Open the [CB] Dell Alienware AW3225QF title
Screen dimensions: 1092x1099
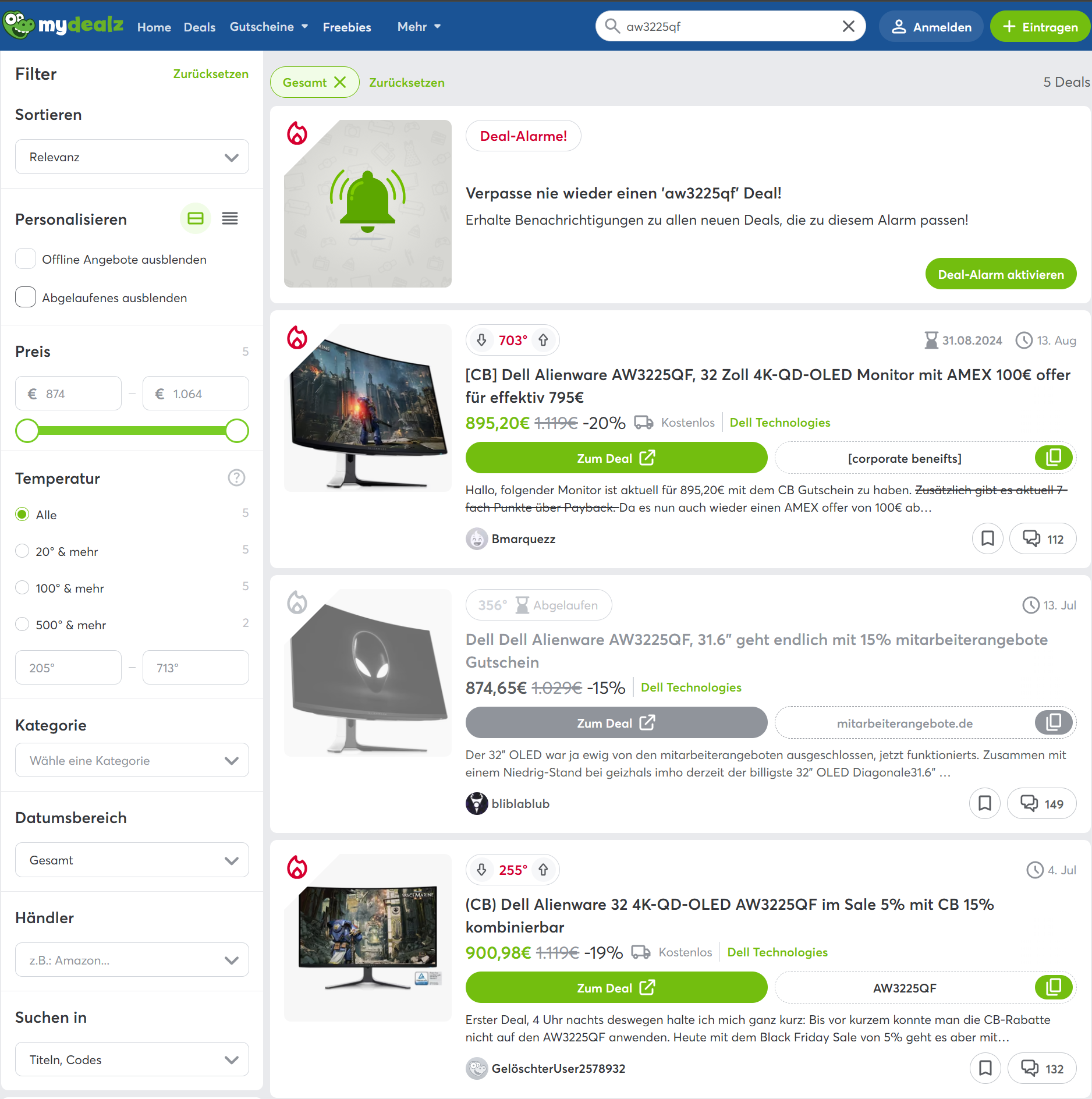[x=768, y=386]
